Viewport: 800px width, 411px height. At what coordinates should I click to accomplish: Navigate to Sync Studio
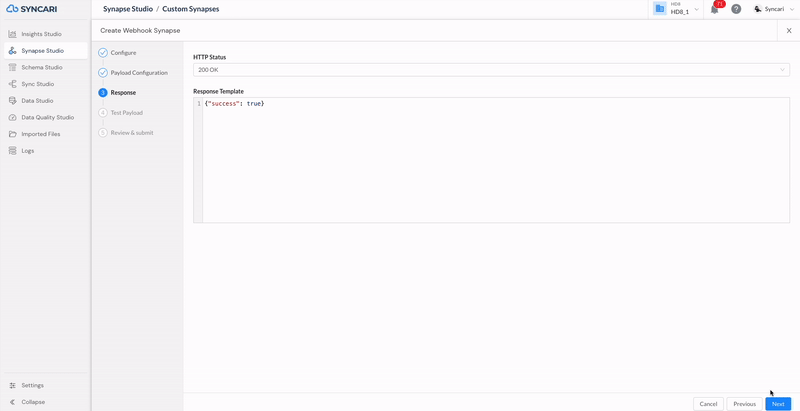(x=38, y=84)
